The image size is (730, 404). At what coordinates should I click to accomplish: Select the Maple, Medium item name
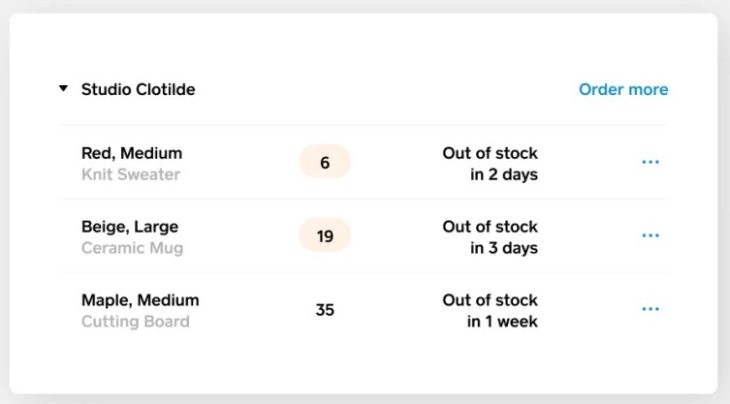coord(140,300)
